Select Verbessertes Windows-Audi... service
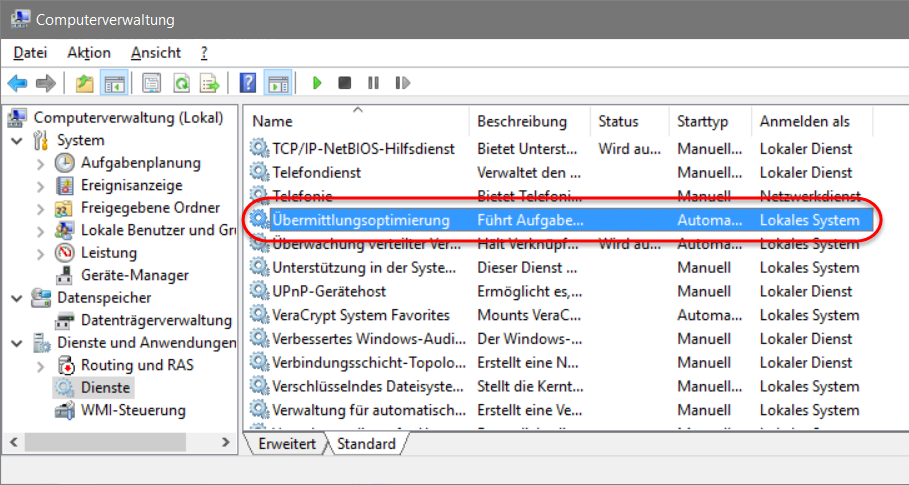 pyautogui.click(x=369, y=338)
